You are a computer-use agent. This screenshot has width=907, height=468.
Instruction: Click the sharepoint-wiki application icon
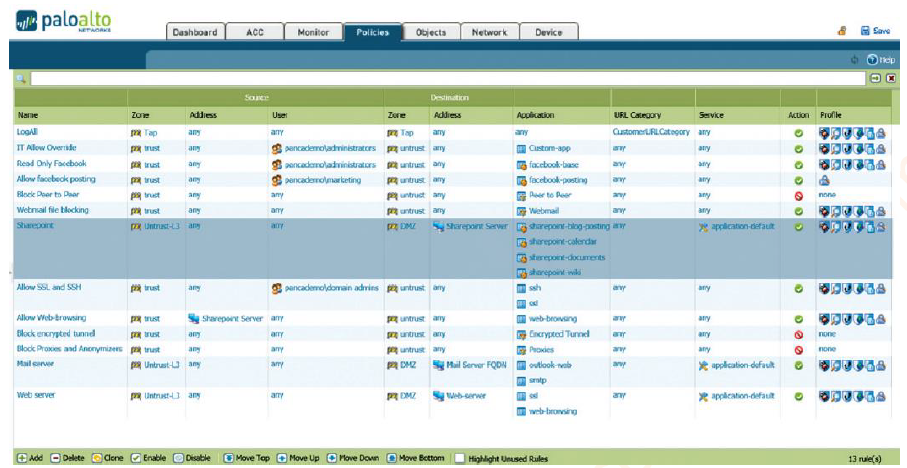pyautogui.click(x=521, y=272)
